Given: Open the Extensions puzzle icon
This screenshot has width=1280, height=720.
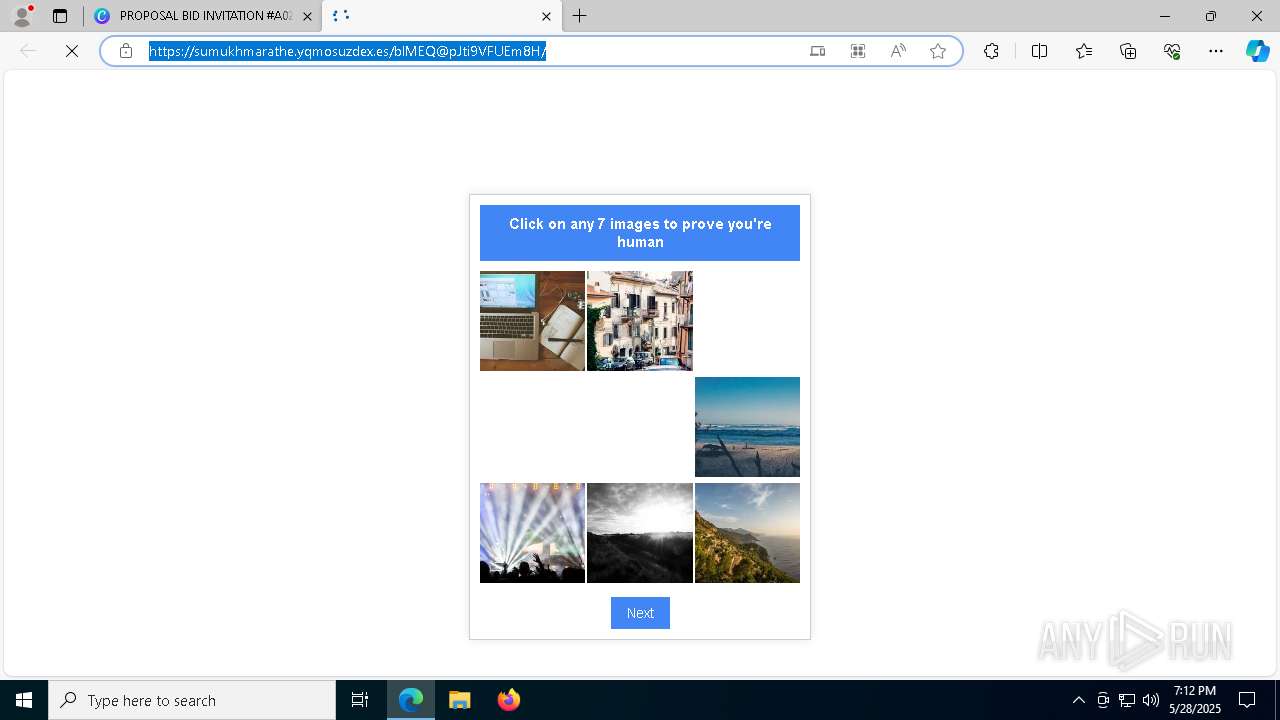Looking at the screenshot, I should [x=991, y=51].
